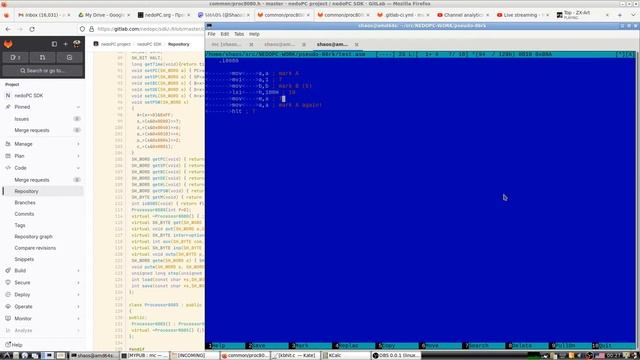
Task: Expand the Pinned section in sidebar
Action: (x=42, y=107)
